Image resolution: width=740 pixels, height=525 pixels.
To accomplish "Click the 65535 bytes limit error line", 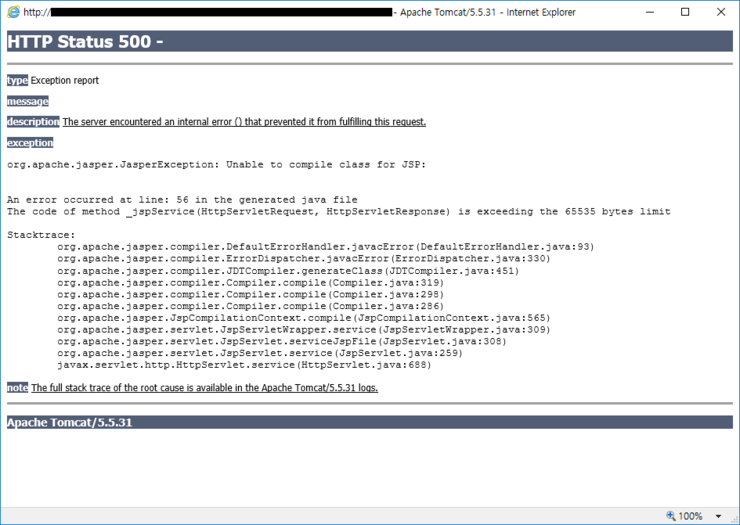I will [338, 212].
